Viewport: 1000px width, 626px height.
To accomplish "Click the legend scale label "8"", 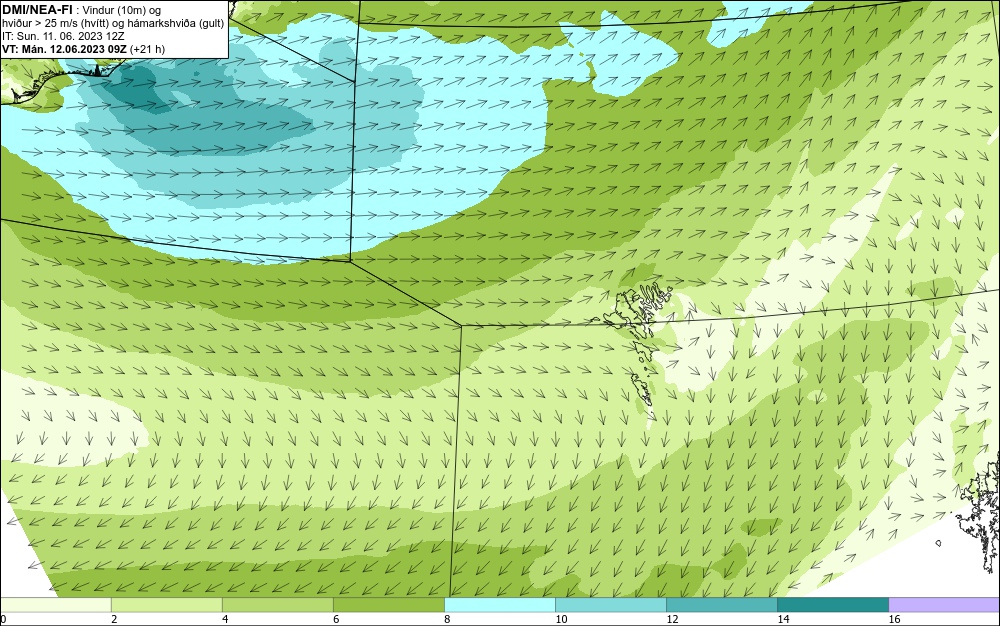I will 447,619.
